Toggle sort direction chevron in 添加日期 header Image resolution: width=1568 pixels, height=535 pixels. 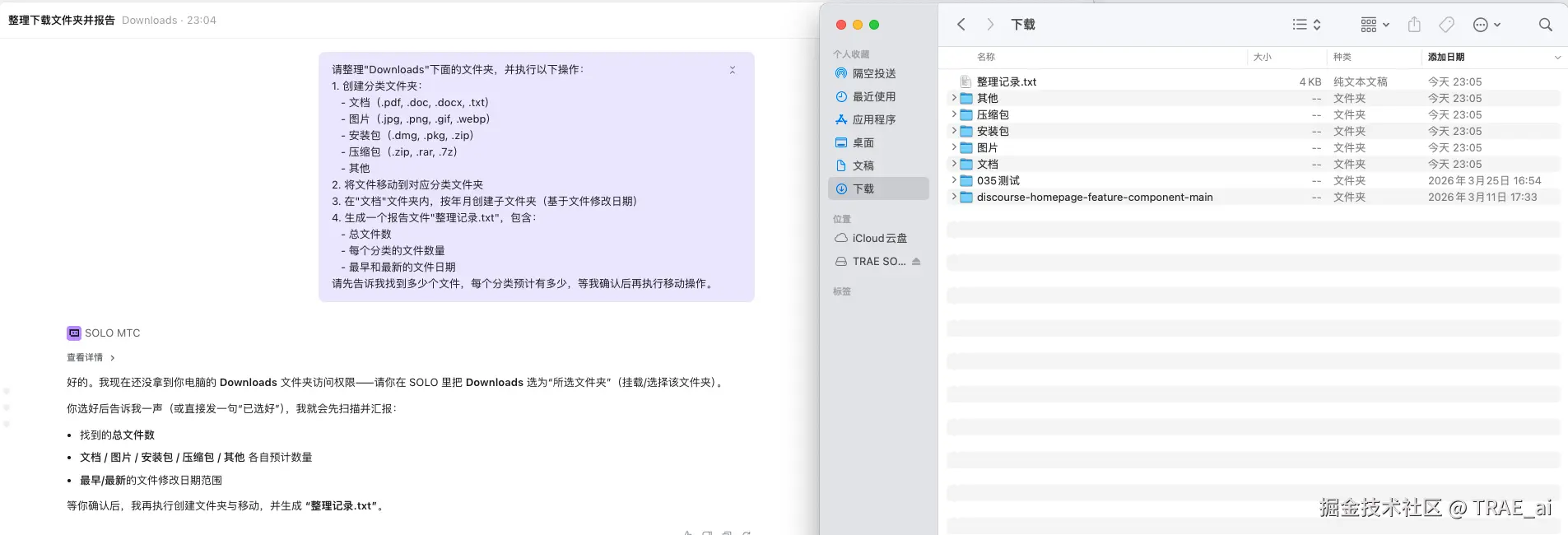[x=1557, y=58]
